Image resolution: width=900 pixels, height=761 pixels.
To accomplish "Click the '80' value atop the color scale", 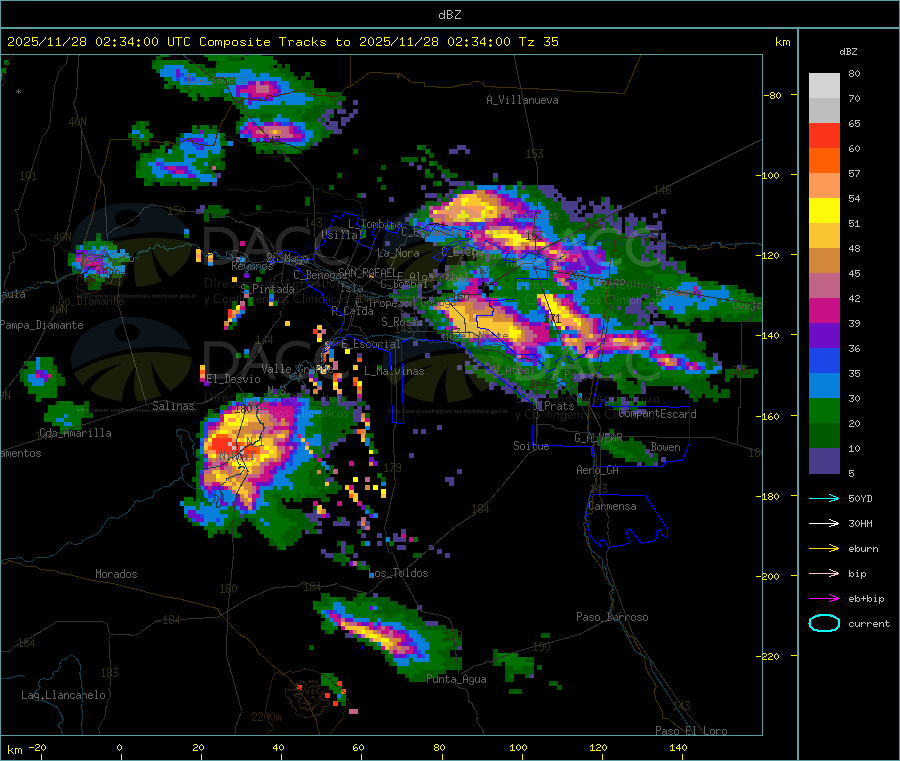I will point(854,73).
